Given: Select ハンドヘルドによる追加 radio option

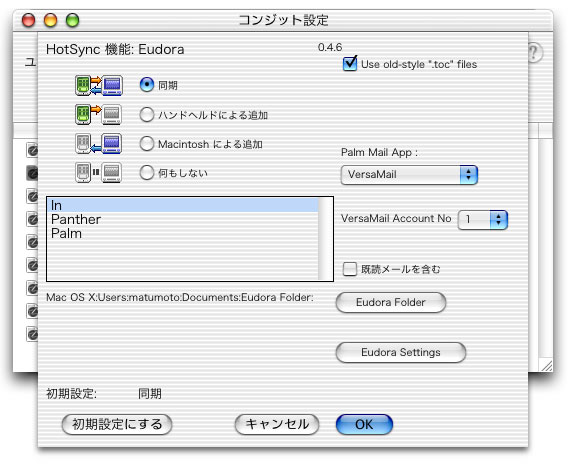Looking at the screenshot, I should pos(146,115).
